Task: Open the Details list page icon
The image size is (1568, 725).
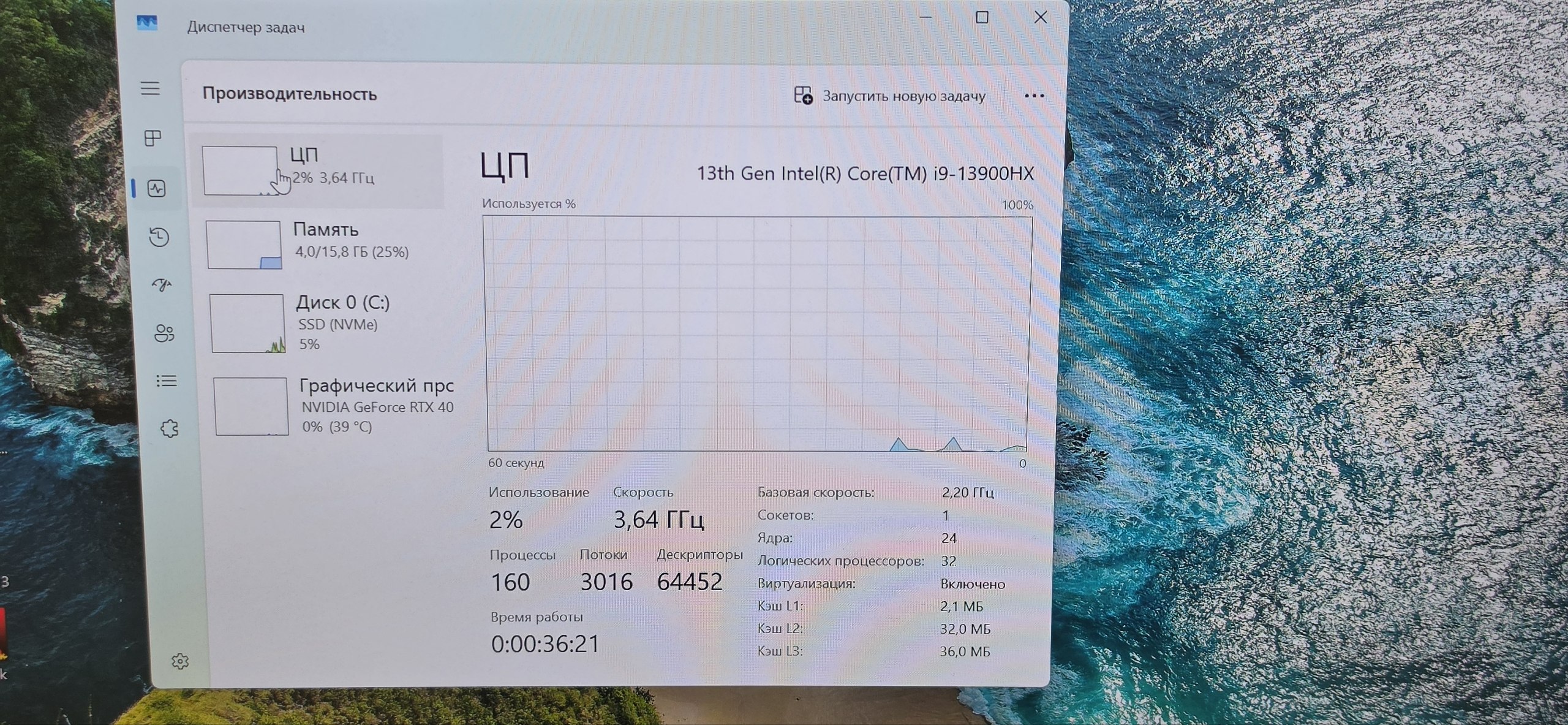Action: click(167, 381)
